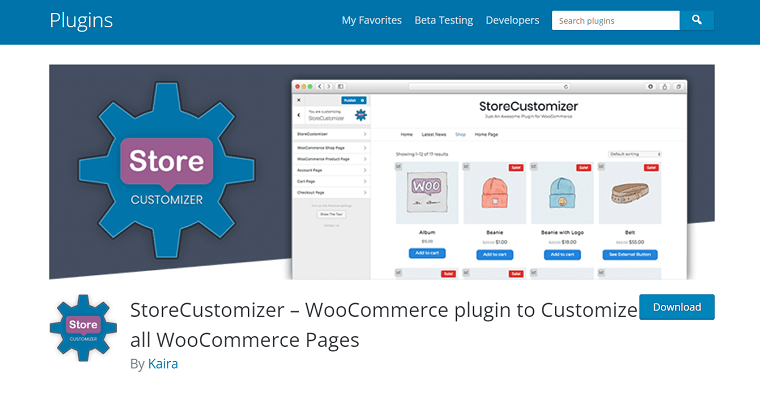Select Home Page in preview menu
The image size is (760, 395).
486,134
